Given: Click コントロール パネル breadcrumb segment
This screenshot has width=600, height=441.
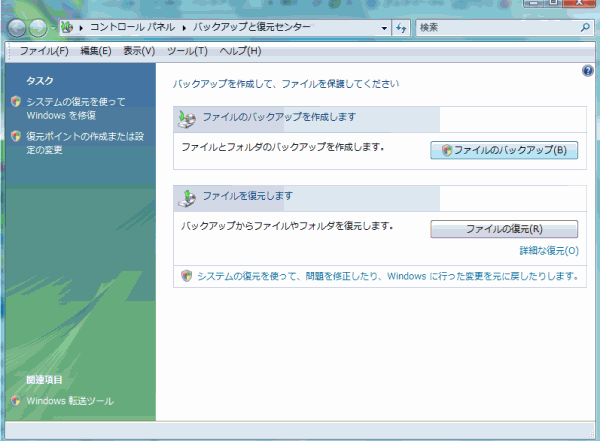Looking at the screenshot, I should tap(132, 27).
